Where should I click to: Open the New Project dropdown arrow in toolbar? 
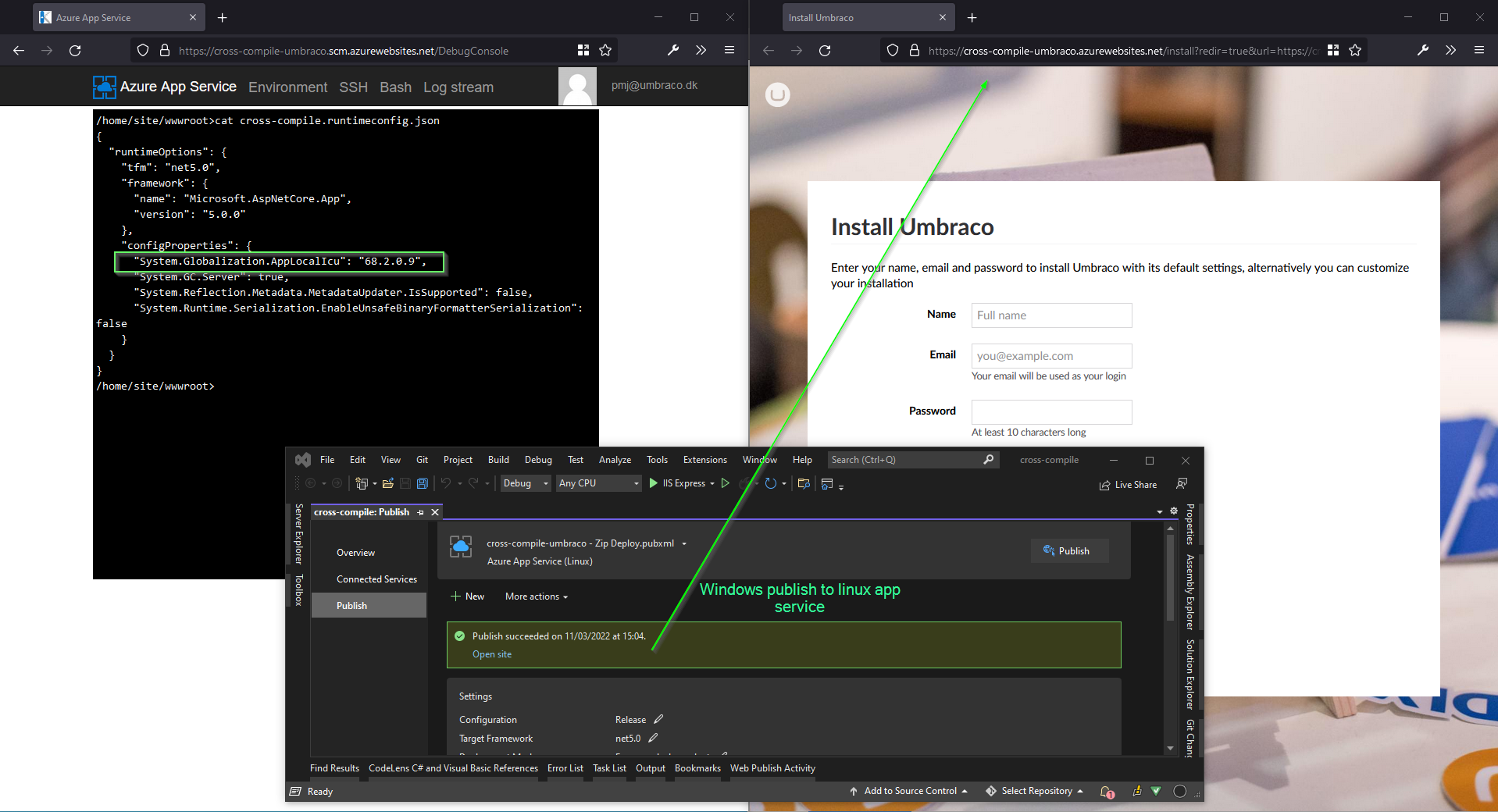(375, 483)
